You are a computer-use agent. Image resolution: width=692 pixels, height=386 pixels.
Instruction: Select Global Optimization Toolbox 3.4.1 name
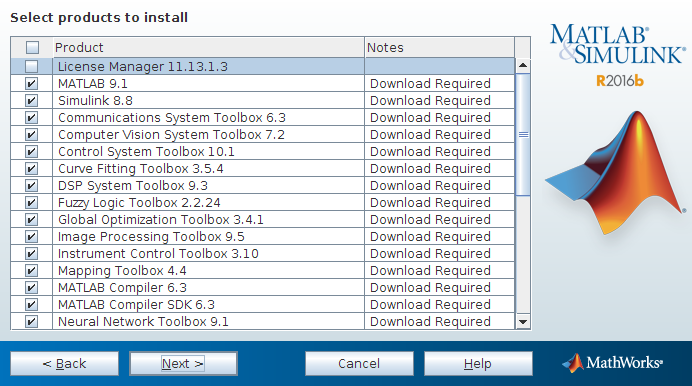161,220
